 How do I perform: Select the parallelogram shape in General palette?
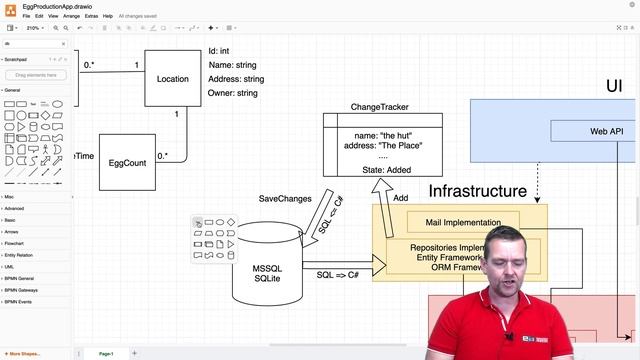pyautogui.click(x=58, y=116)
